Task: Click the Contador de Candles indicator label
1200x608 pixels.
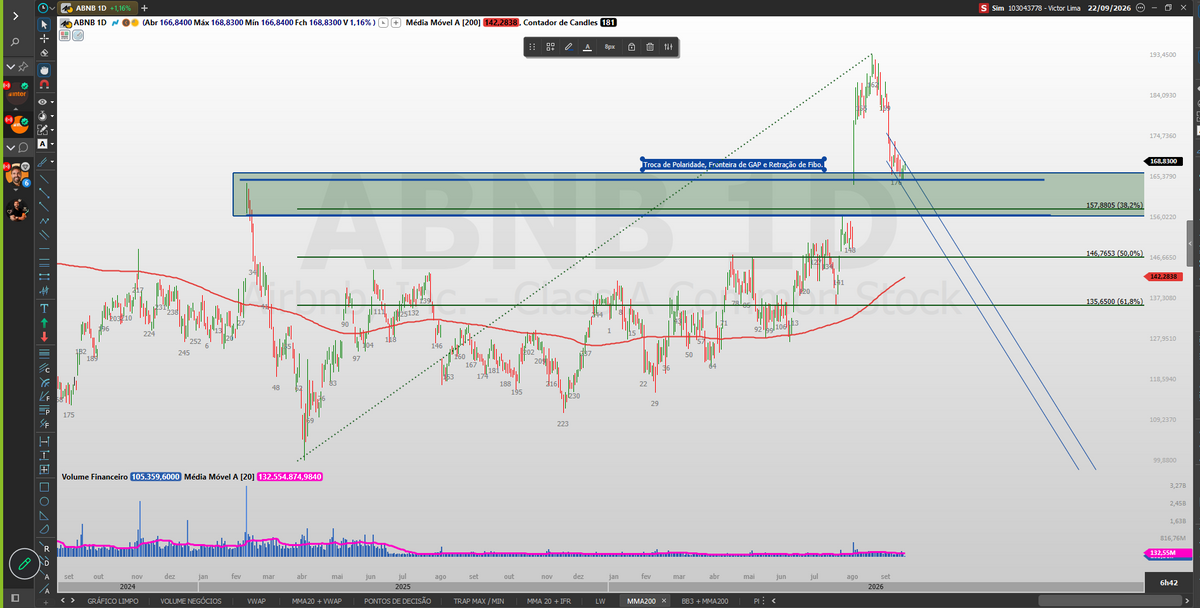Action: [x=561, y=21]
